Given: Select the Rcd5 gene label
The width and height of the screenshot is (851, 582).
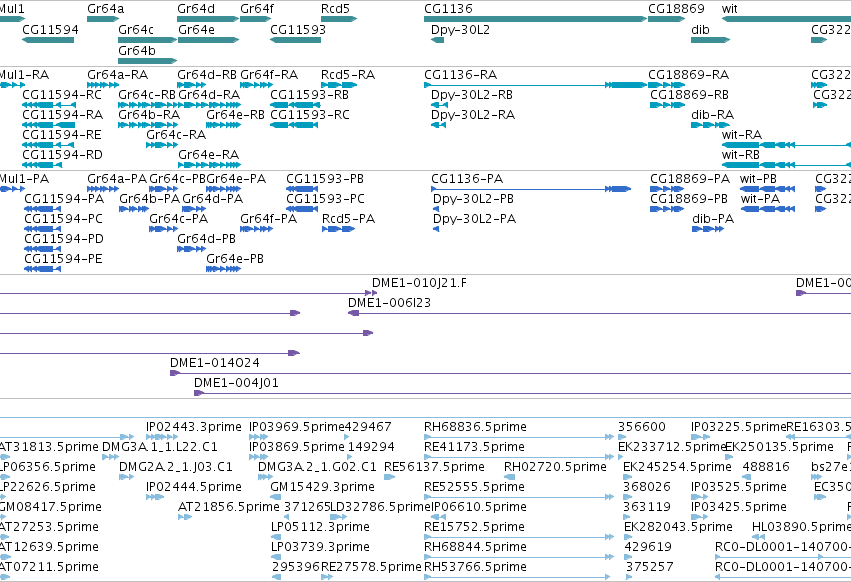Looking at the screenshot, I should tap(335, 9).
